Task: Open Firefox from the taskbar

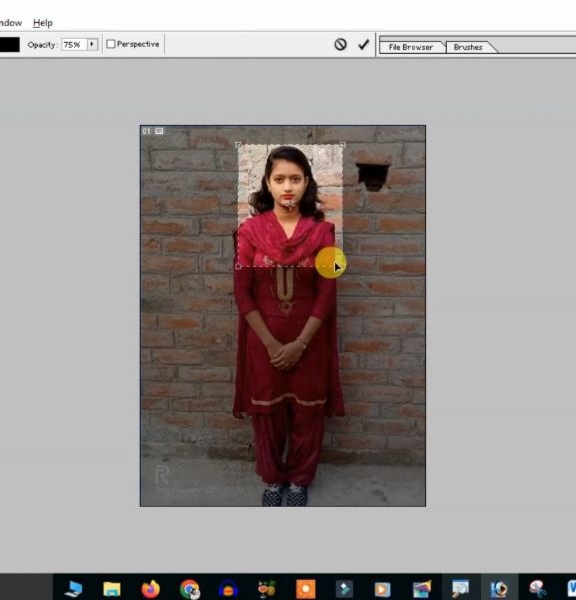Action: pos(150,589)
